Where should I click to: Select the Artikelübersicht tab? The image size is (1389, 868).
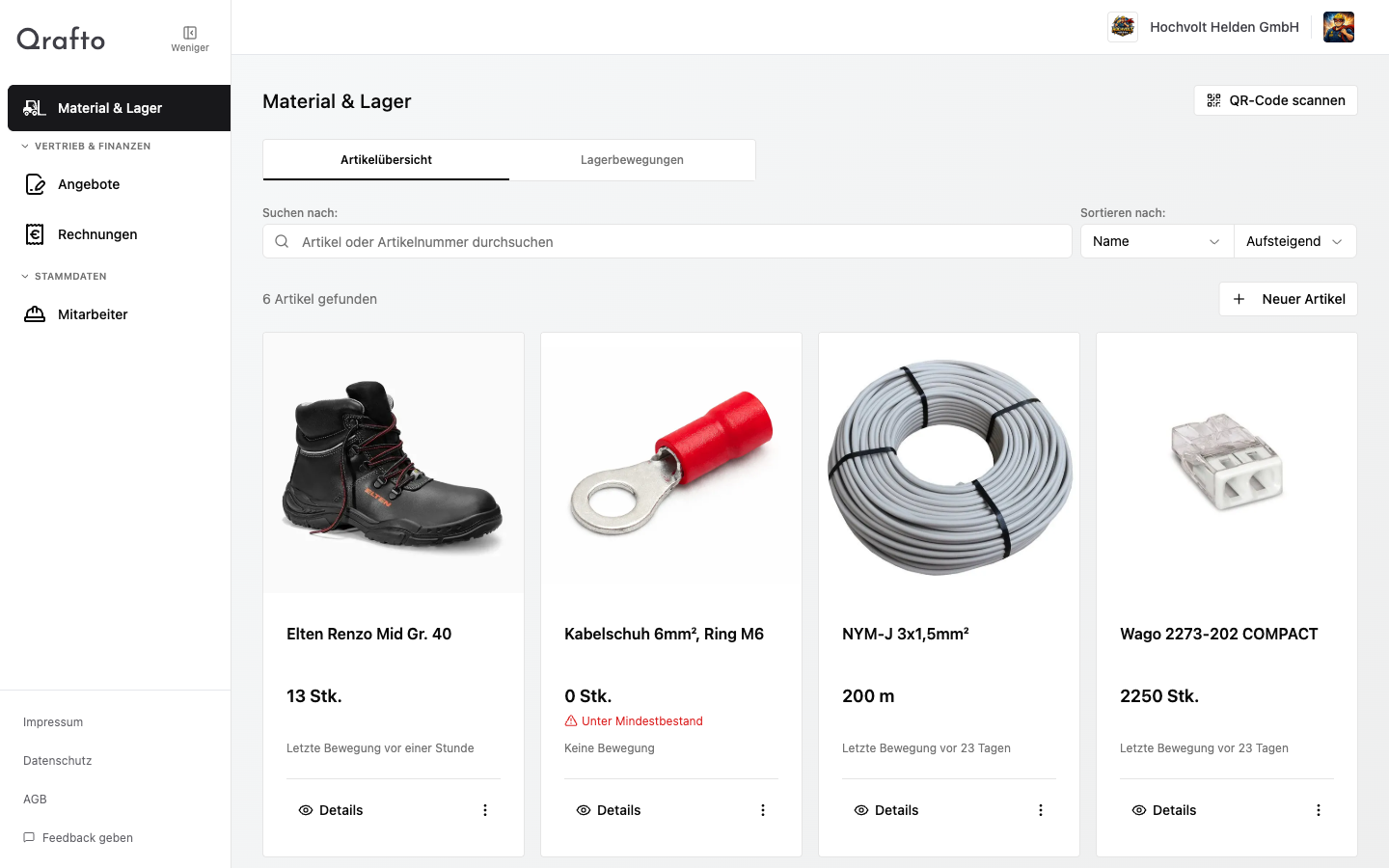[386, 160]
